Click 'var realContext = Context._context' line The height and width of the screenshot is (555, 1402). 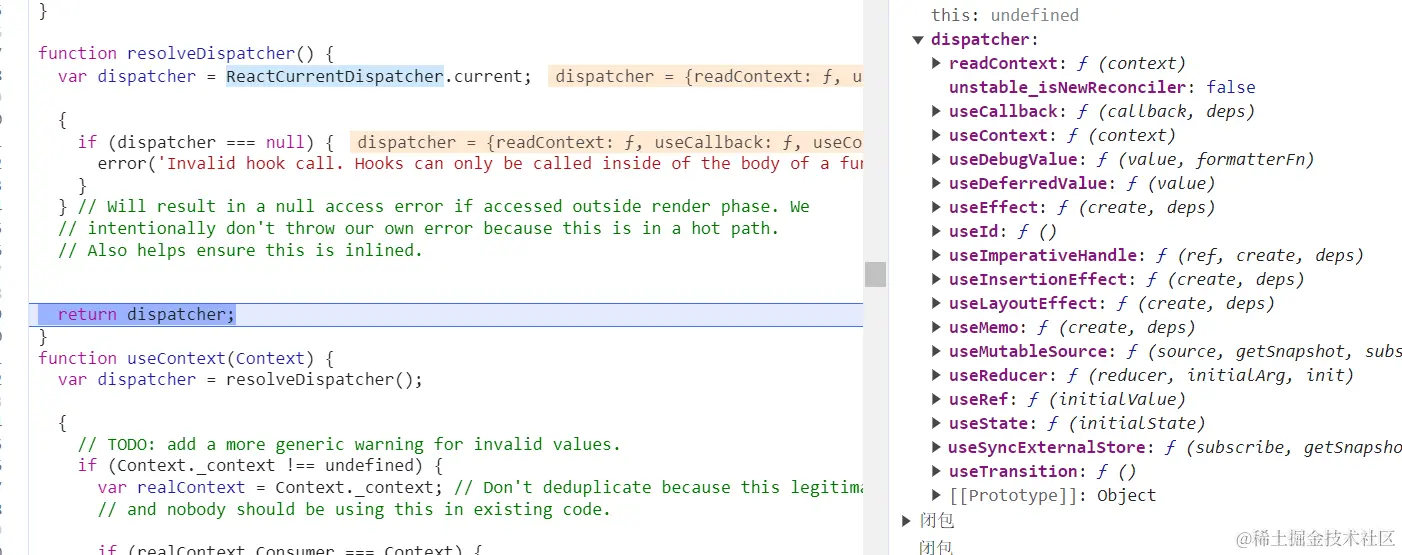(x=270, y=487)
